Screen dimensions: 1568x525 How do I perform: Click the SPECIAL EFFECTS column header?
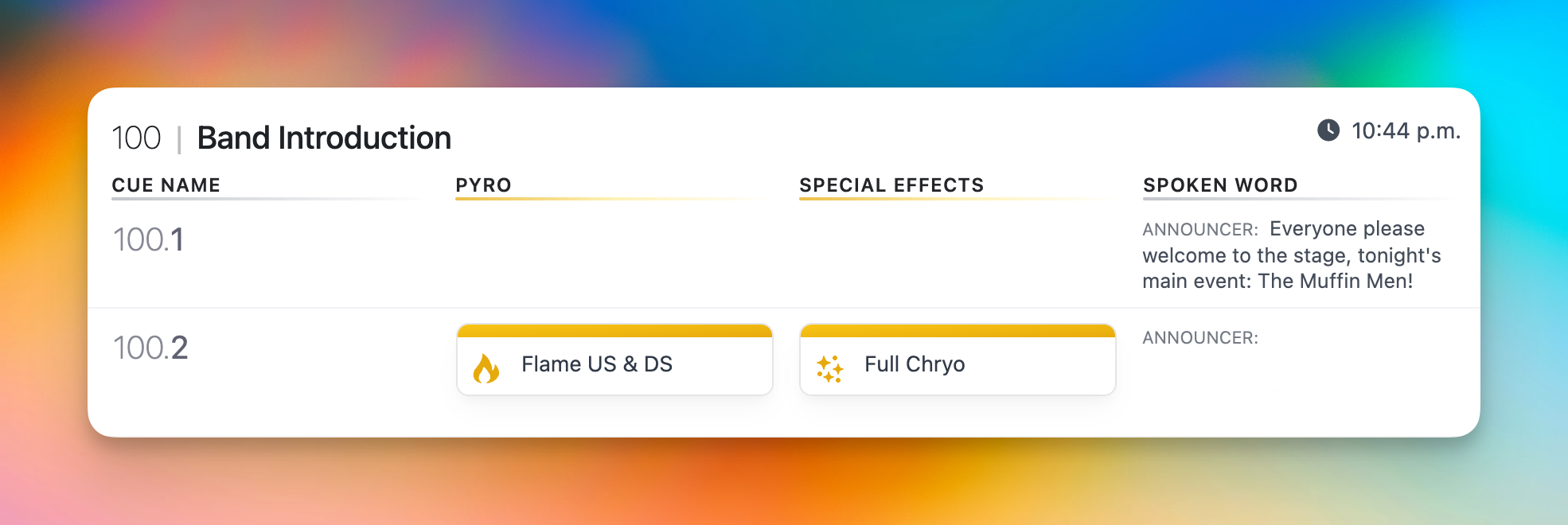pyautogui.click(x=891, y=185)
